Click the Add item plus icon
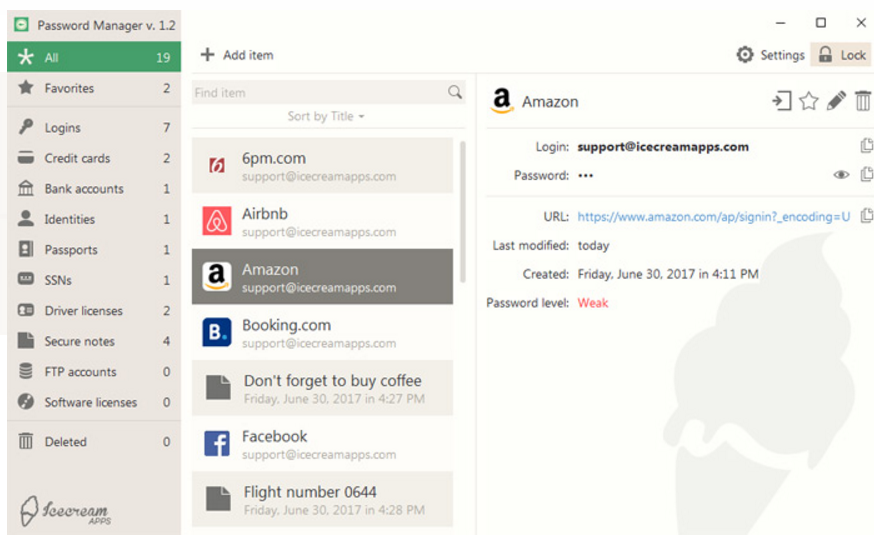This screenshot has width=874, height=544. point(207,55)
